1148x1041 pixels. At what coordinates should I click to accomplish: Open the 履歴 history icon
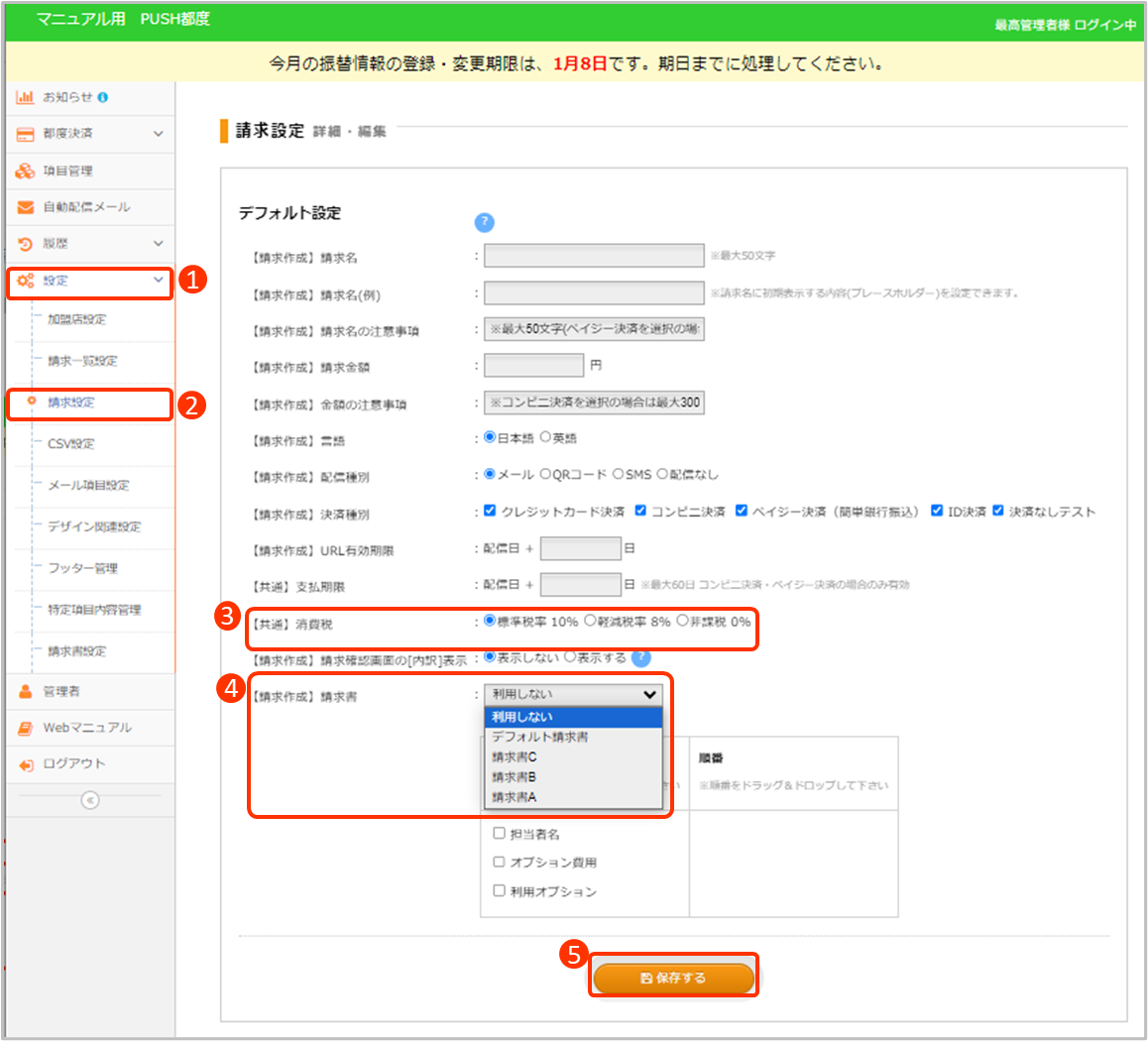25,244
